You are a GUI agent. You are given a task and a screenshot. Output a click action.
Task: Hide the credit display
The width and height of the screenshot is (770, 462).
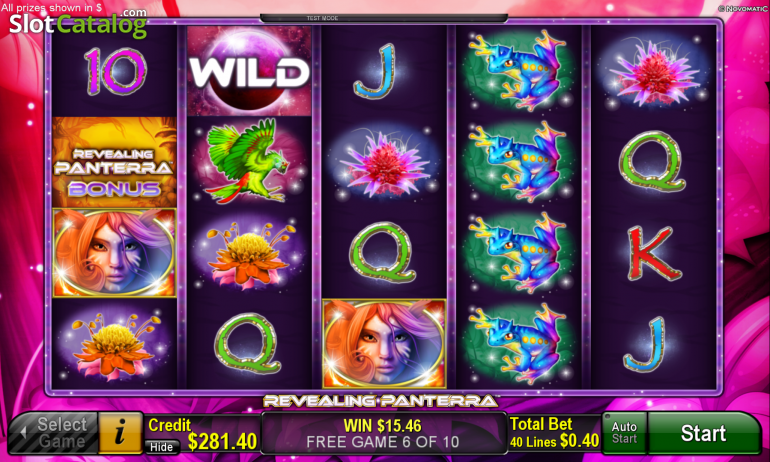pos(162,447)
